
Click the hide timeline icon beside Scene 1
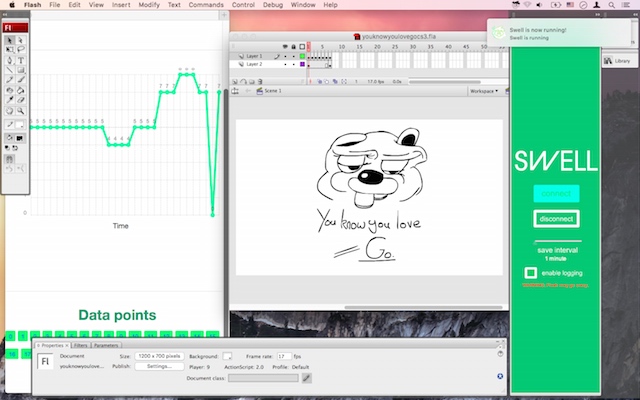coord(235,91)
